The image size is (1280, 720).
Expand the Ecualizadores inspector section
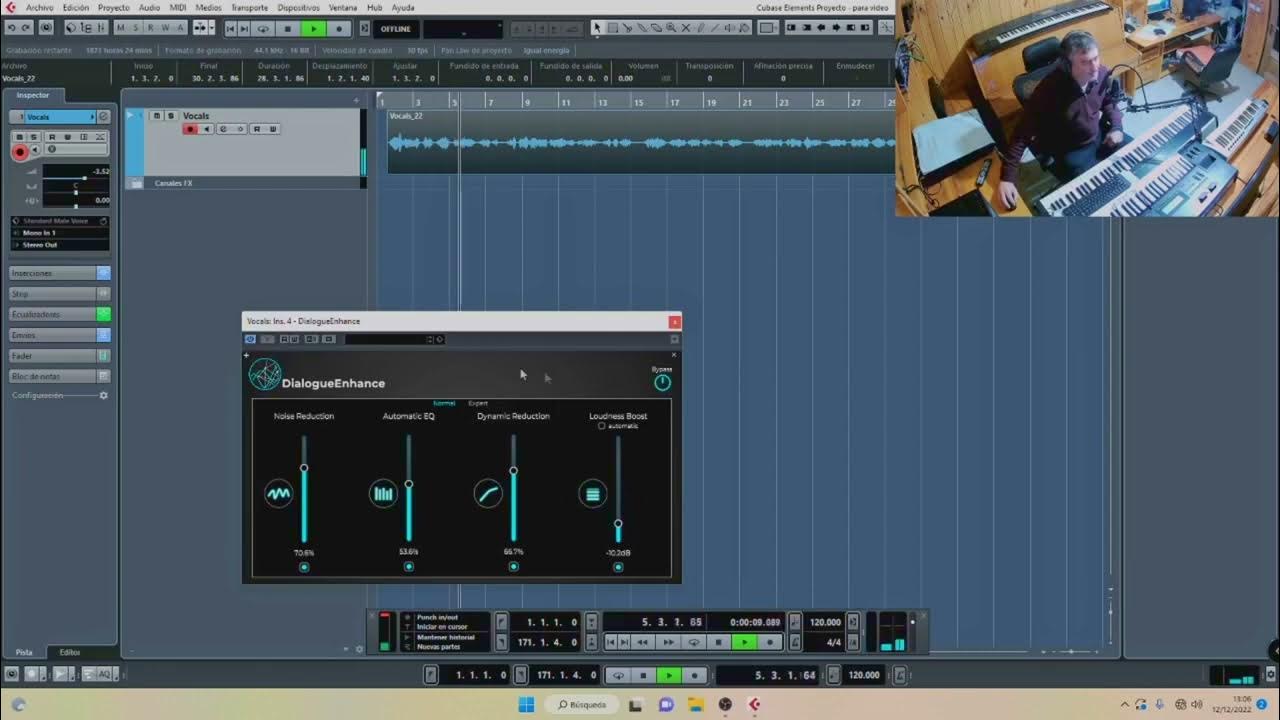(60, 314)
